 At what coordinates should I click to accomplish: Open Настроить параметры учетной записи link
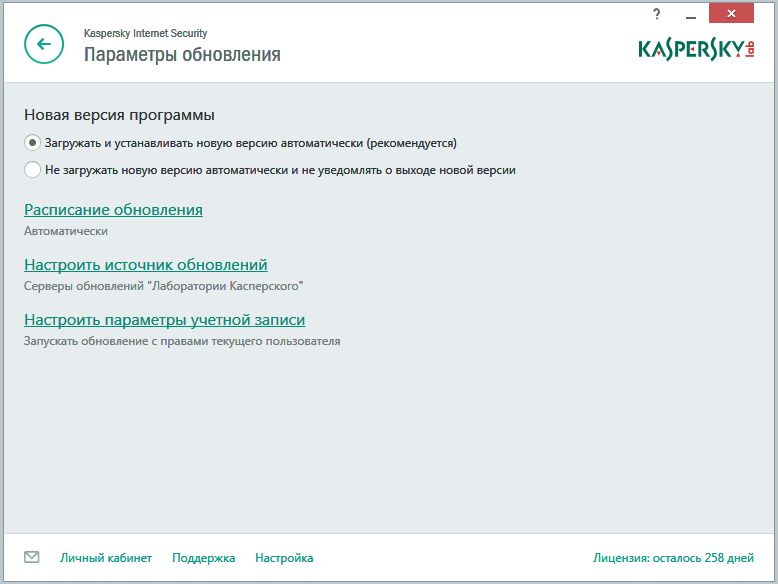click(x=164, y=320)
